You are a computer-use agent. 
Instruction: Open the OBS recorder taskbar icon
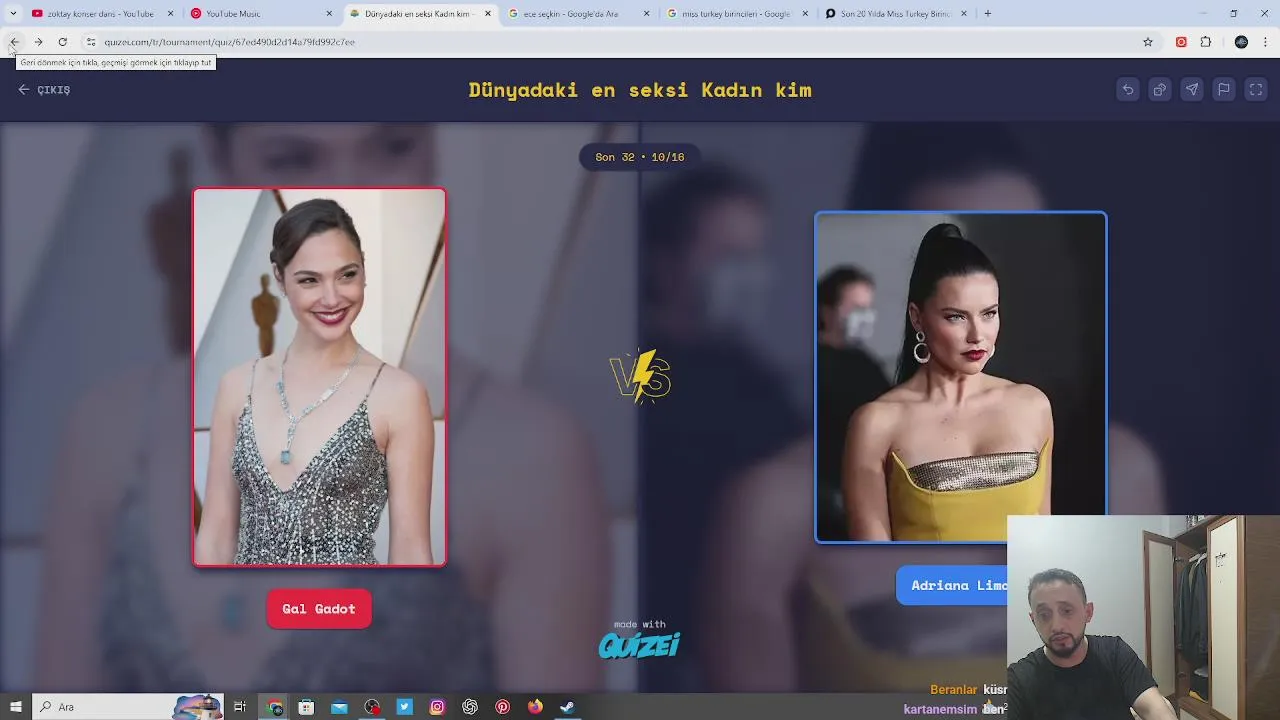tap(372, 707)
